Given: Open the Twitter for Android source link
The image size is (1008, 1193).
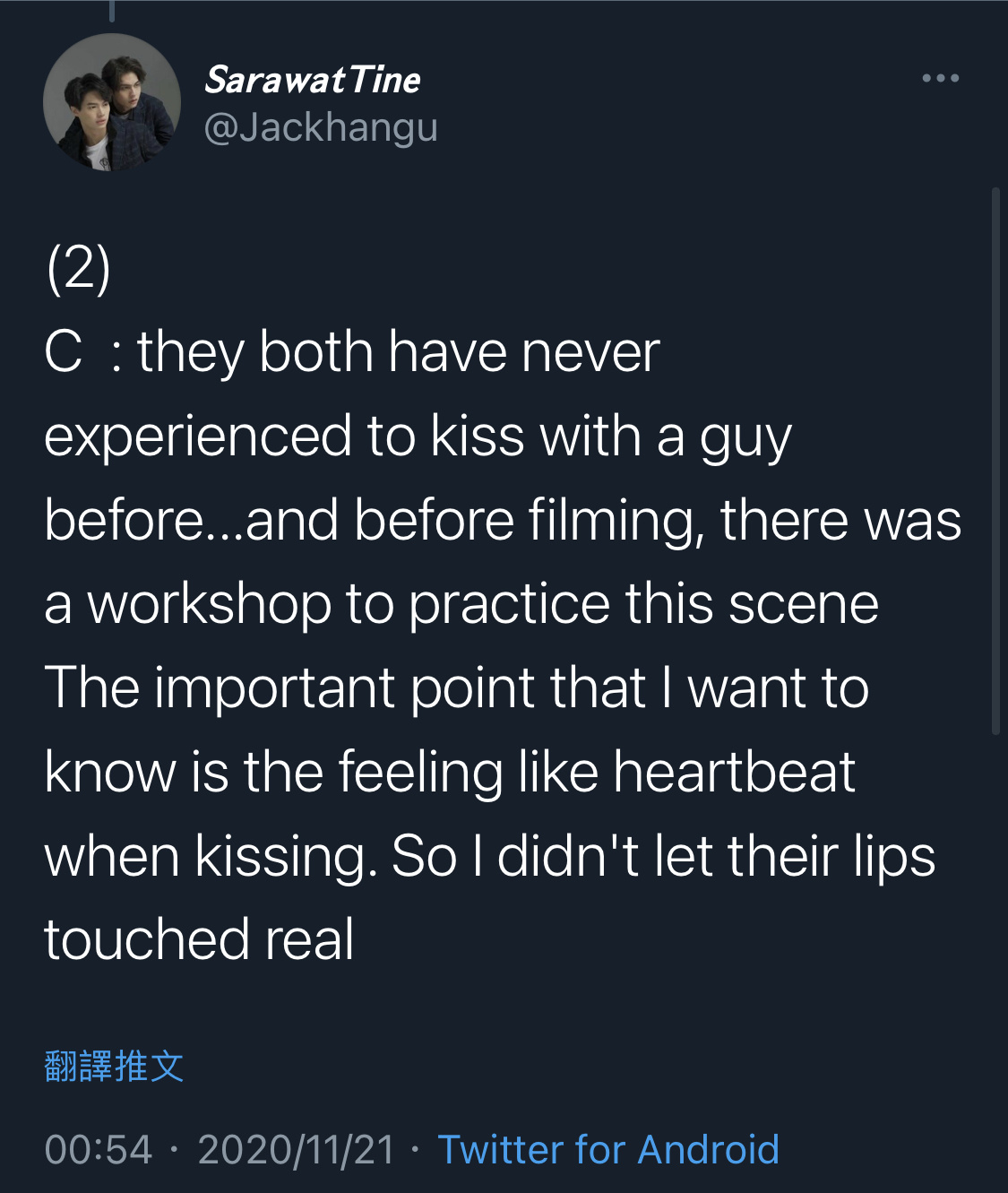Looking at the screenshot, I should pos(607,1149).
